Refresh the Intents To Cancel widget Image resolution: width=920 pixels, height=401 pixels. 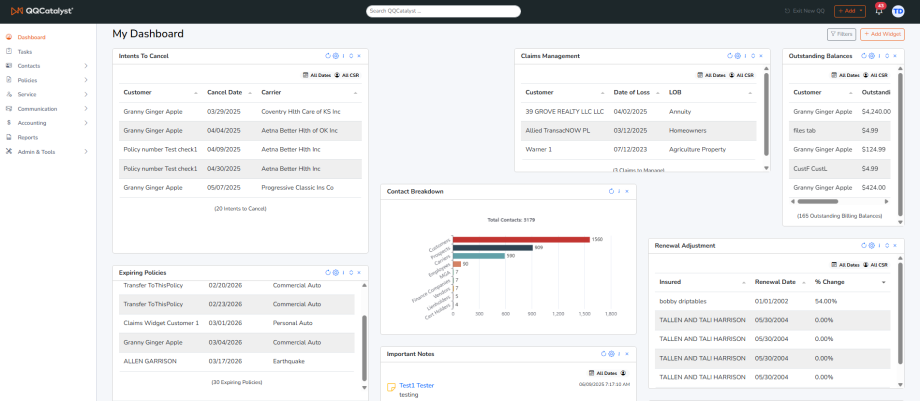(328, 56)
